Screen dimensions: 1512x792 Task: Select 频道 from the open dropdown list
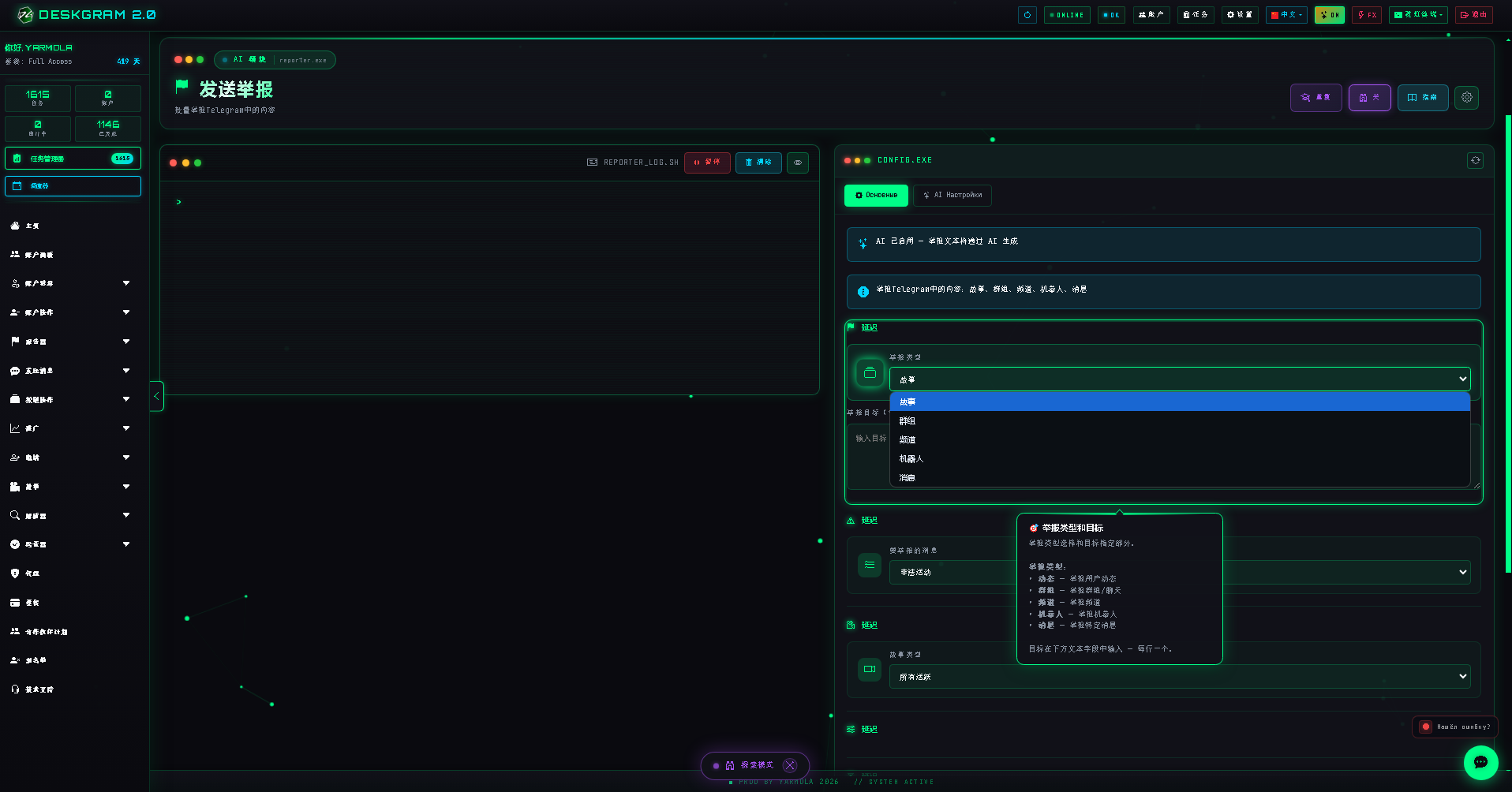1180,440
